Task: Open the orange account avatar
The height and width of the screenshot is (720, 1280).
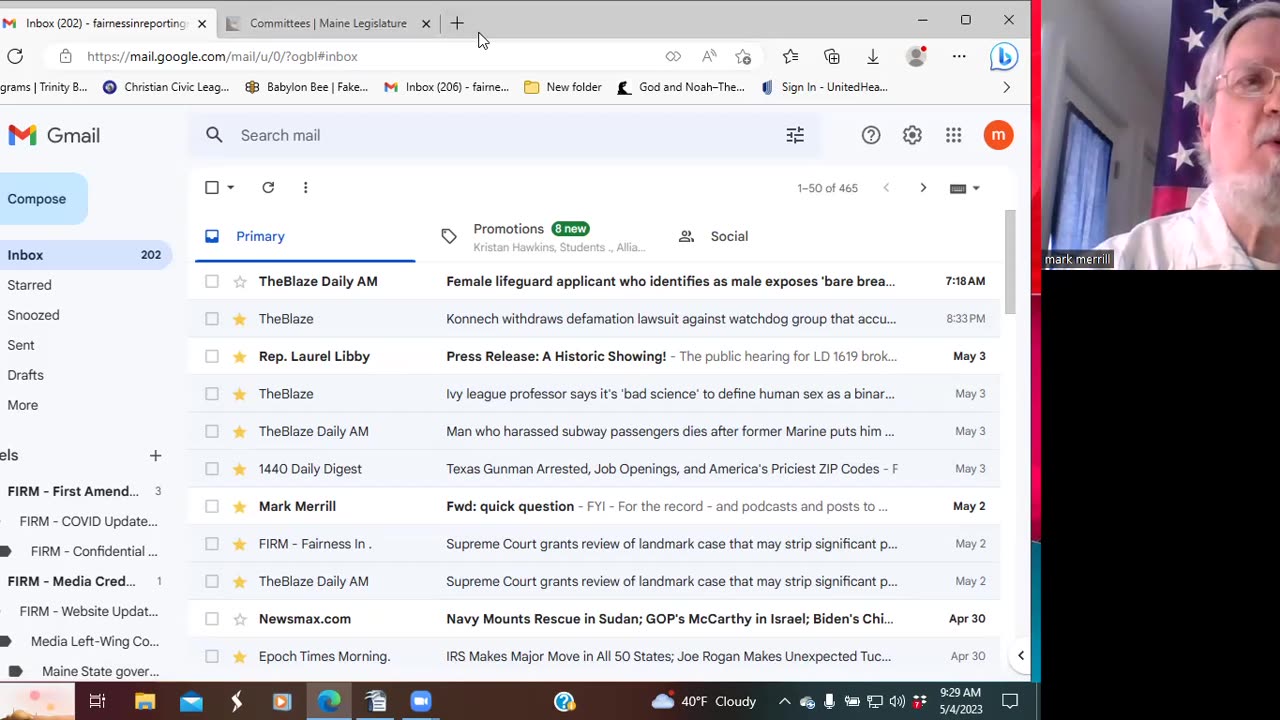Action: point(998,135)
